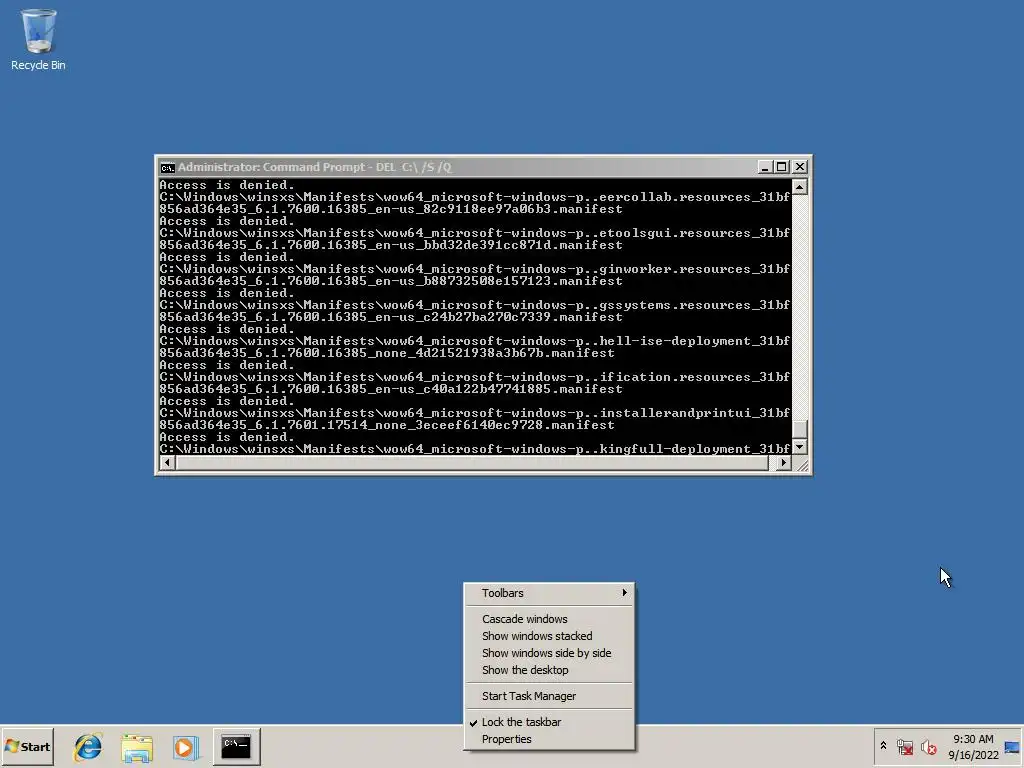Click the line containing ginworker.resources
This screenshot has width=1024, height=768.
474,269
